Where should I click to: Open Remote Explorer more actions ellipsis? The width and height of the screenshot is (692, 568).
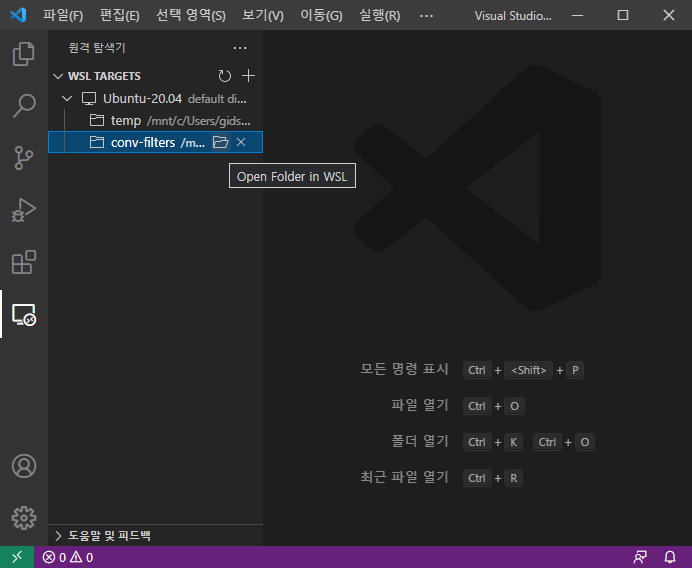240,48
